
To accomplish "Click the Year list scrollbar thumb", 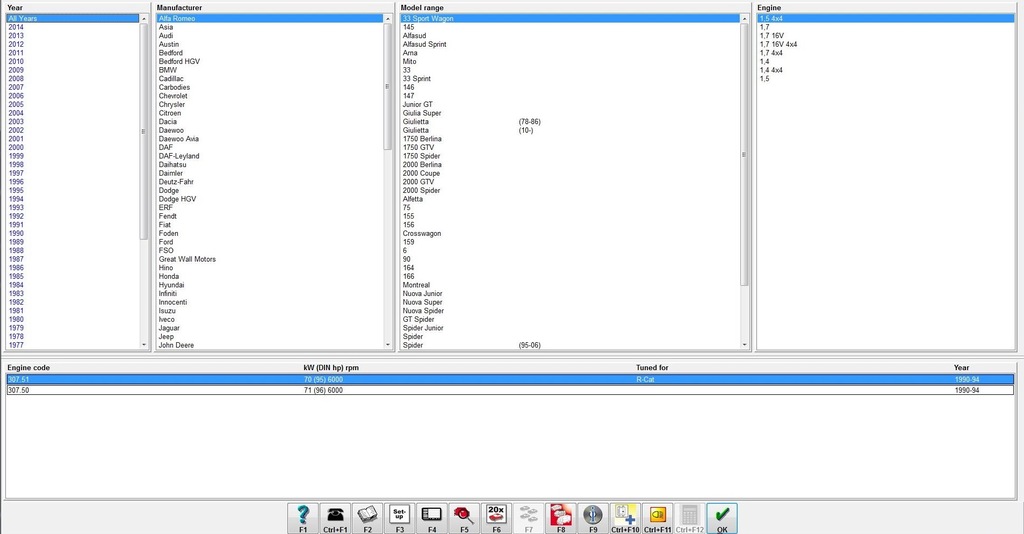I will pos(144,131).
